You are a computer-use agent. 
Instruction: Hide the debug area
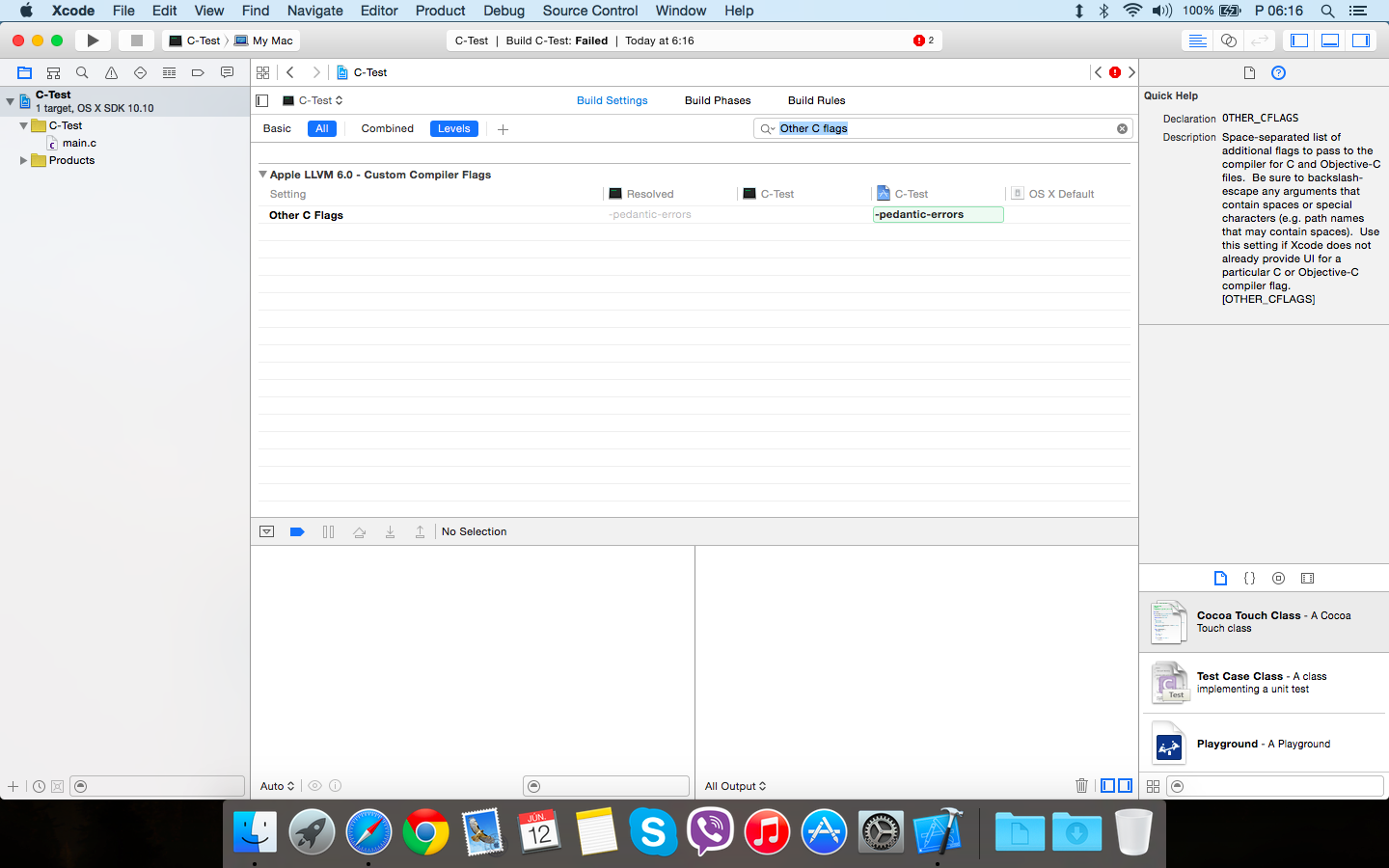click(x=267, y=531)
